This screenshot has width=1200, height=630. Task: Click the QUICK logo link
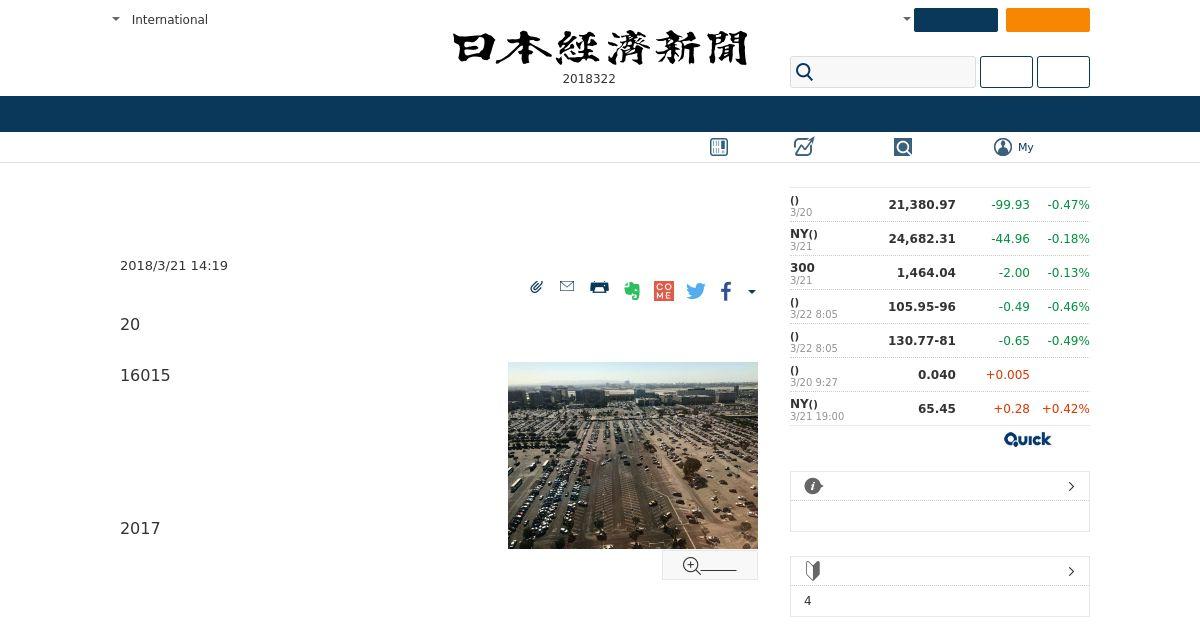click(1027, 439)
